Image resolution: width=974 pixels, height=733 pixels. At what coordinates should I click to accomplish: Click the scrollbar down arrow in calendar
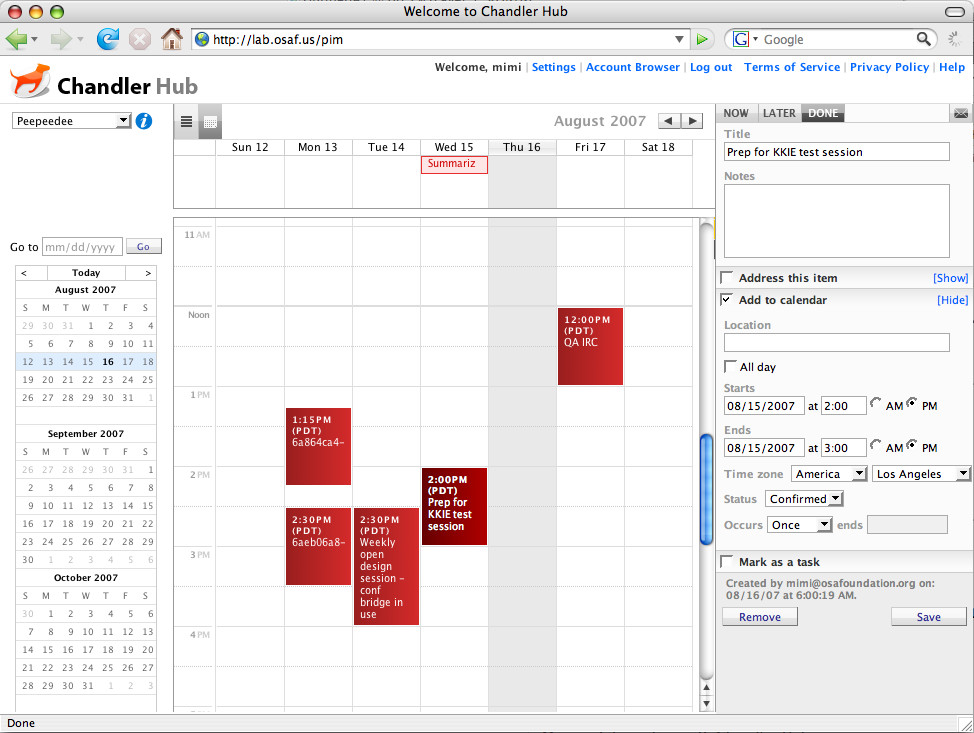click(706, 703)
